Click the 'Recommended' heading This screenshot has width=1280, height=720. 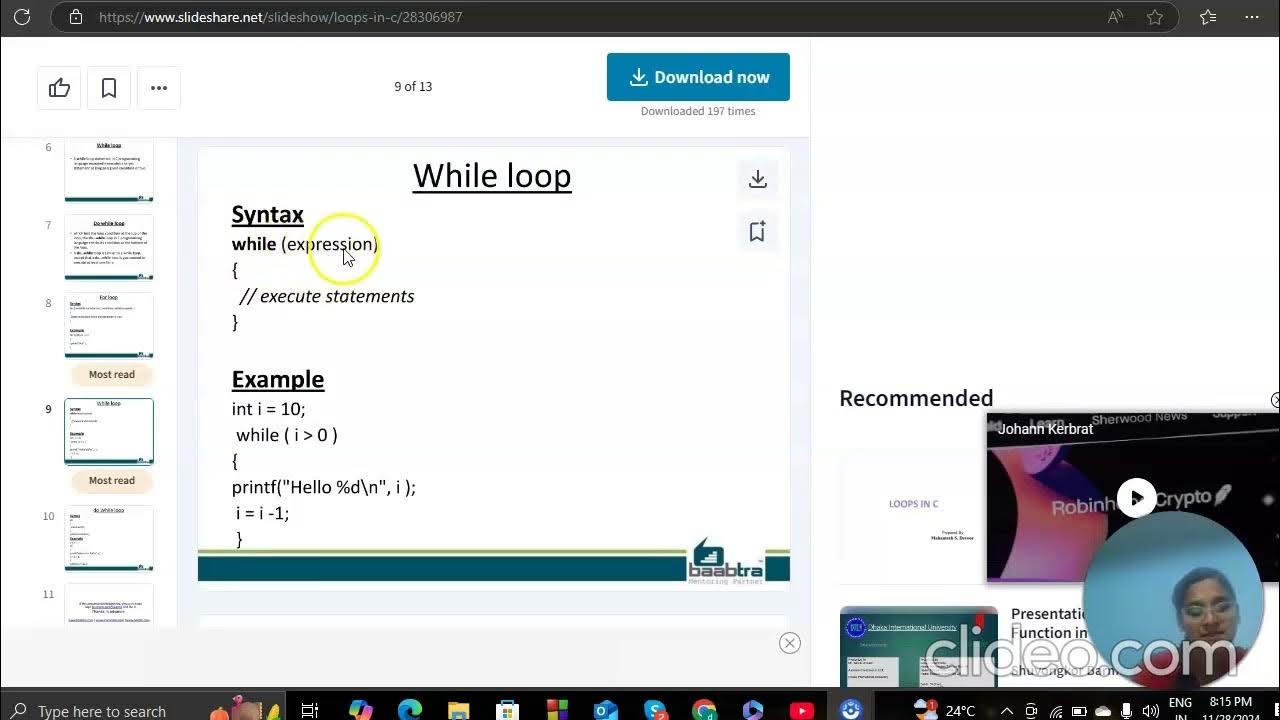pyautogui.click(x=916, y=398)
